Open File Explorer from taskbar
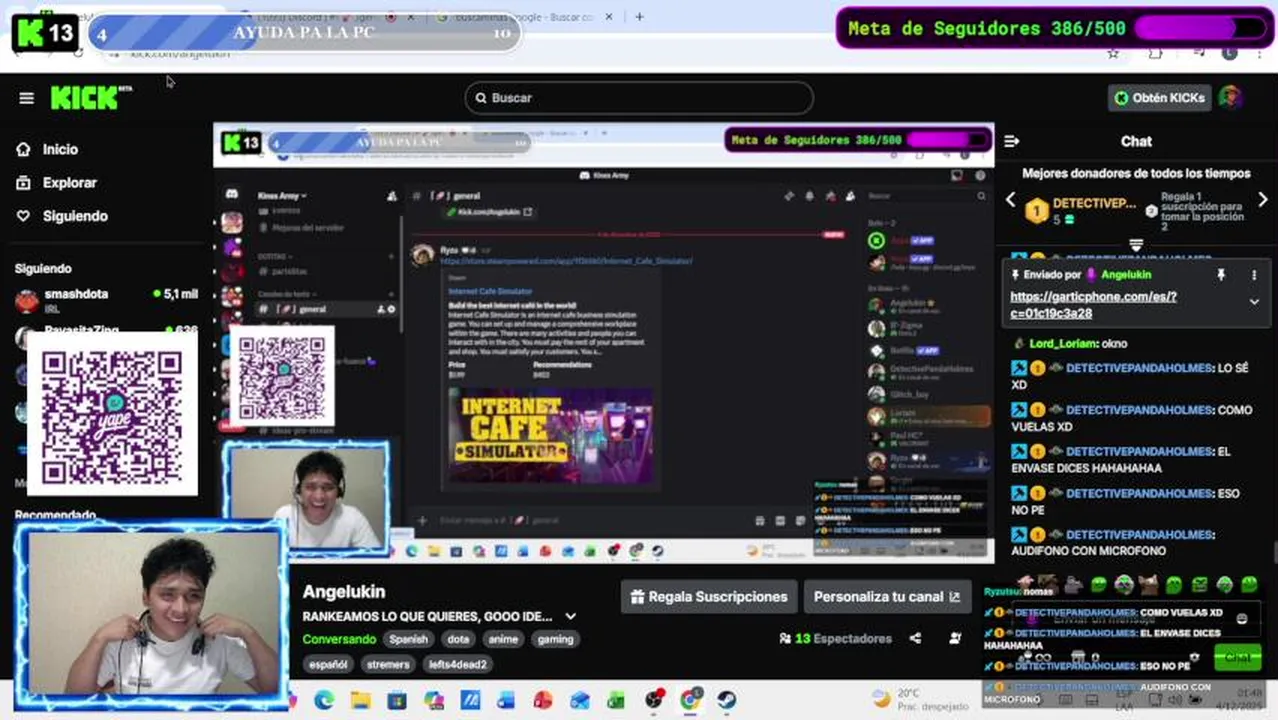The image size is (1278, 720). tap(360, 700)
